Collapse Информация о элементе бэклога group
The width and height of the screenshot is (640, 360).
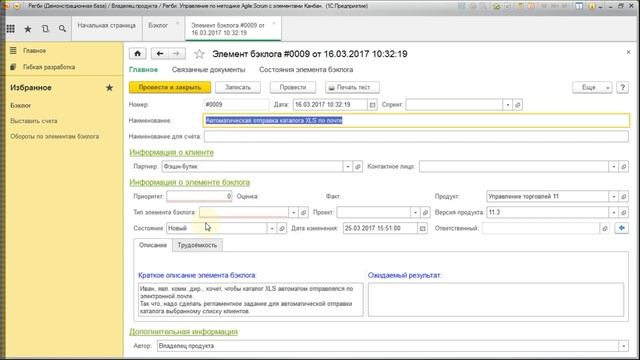coord(189,182)
